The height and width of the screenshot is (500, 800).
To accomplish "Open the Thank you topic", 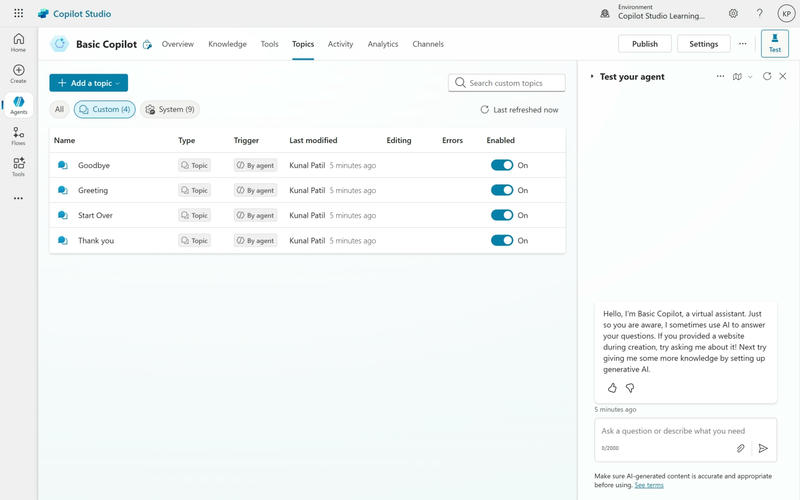I will tap(96, 241).
